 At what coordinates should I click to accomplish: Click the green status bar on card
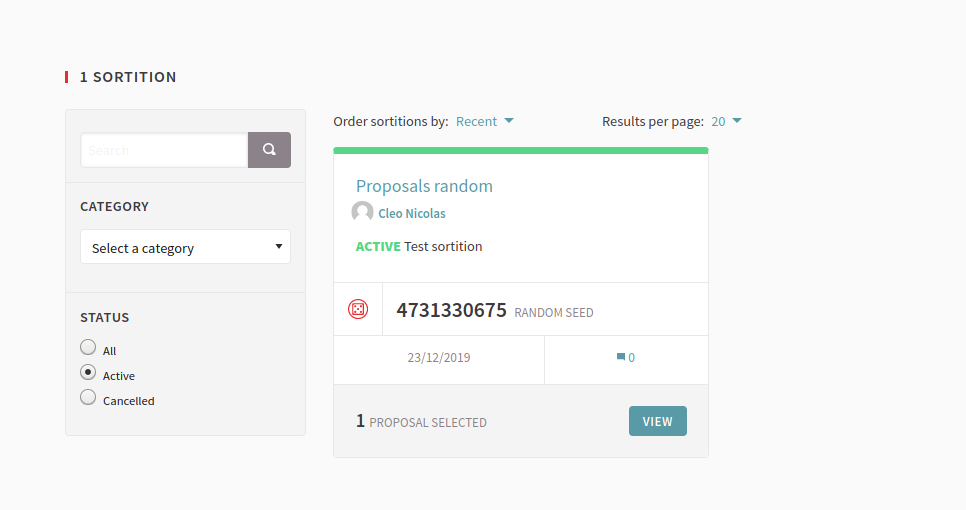tap(520, 151)
